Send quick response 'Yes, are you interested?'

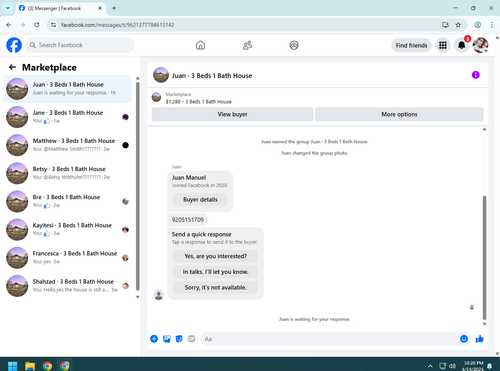[x=216, y=256]
